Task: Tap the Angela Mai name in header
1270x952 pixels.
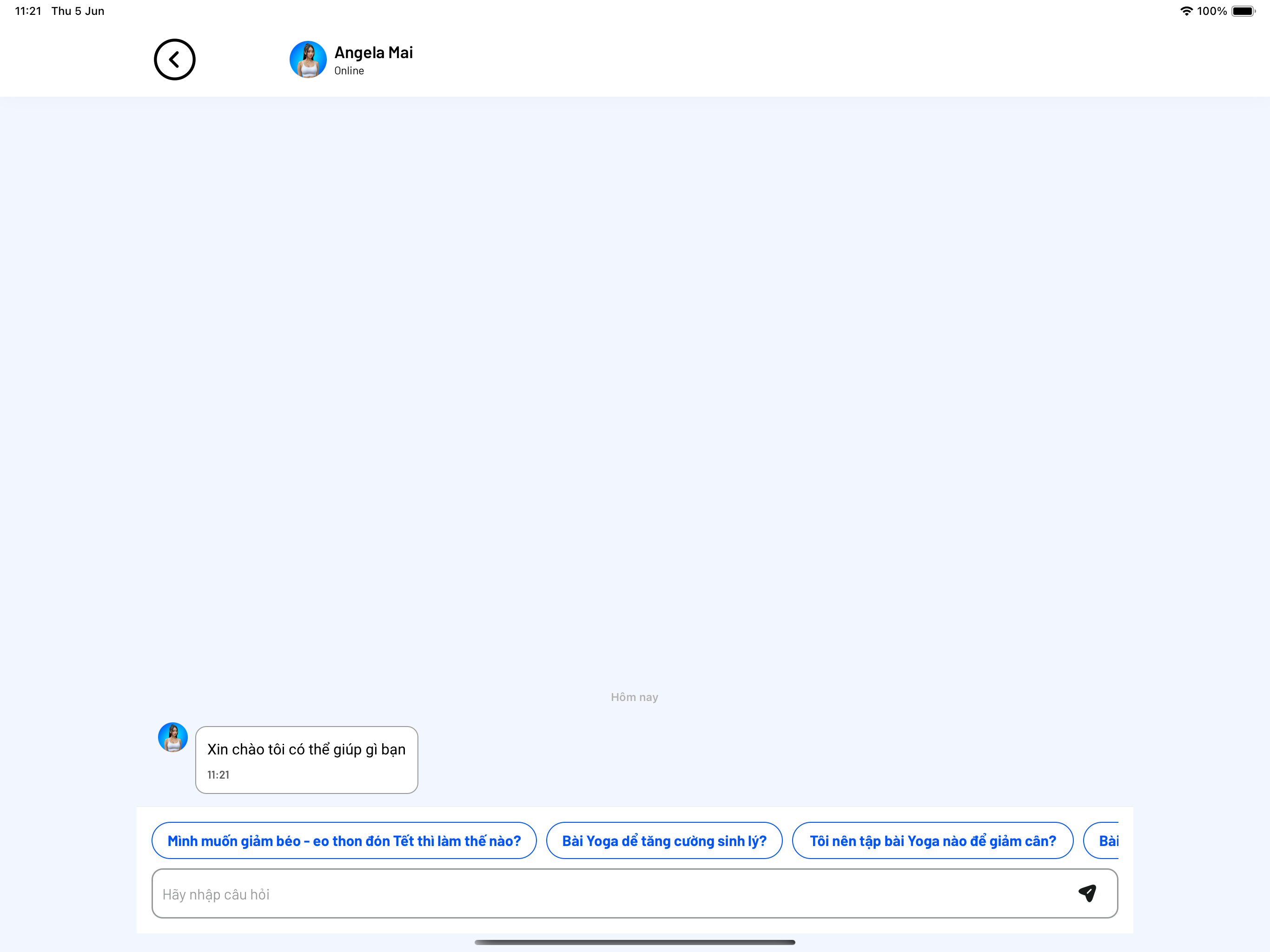Action: (x=374, y=53)
